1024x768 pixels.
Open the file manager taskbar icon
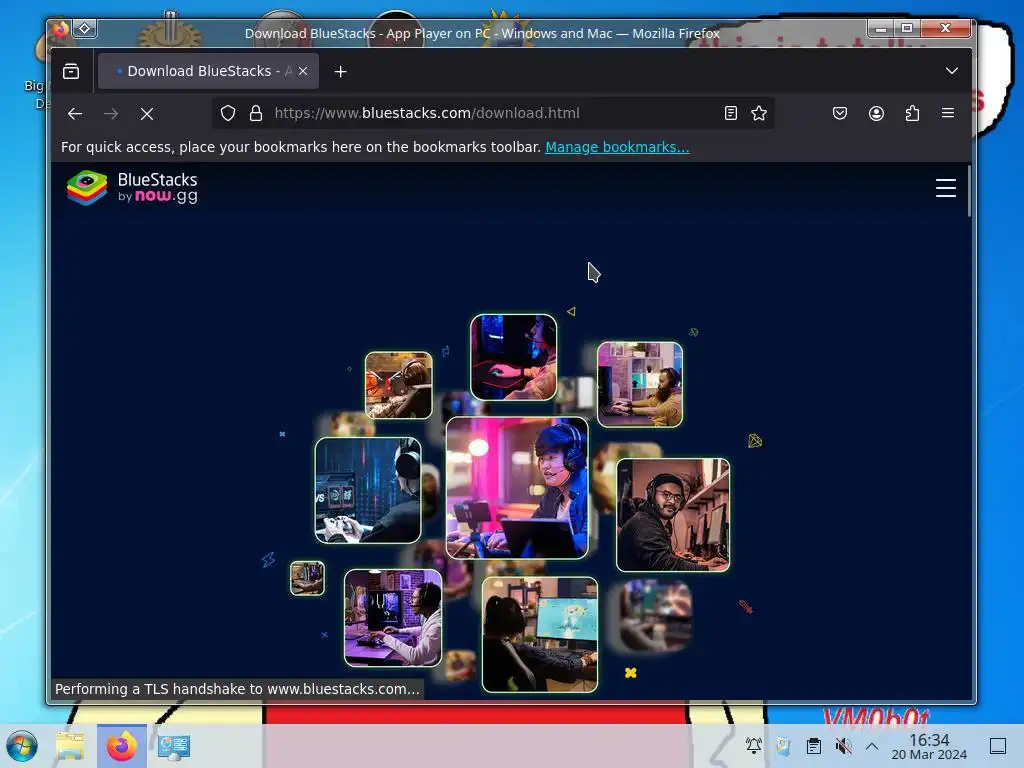coord(71,746)
